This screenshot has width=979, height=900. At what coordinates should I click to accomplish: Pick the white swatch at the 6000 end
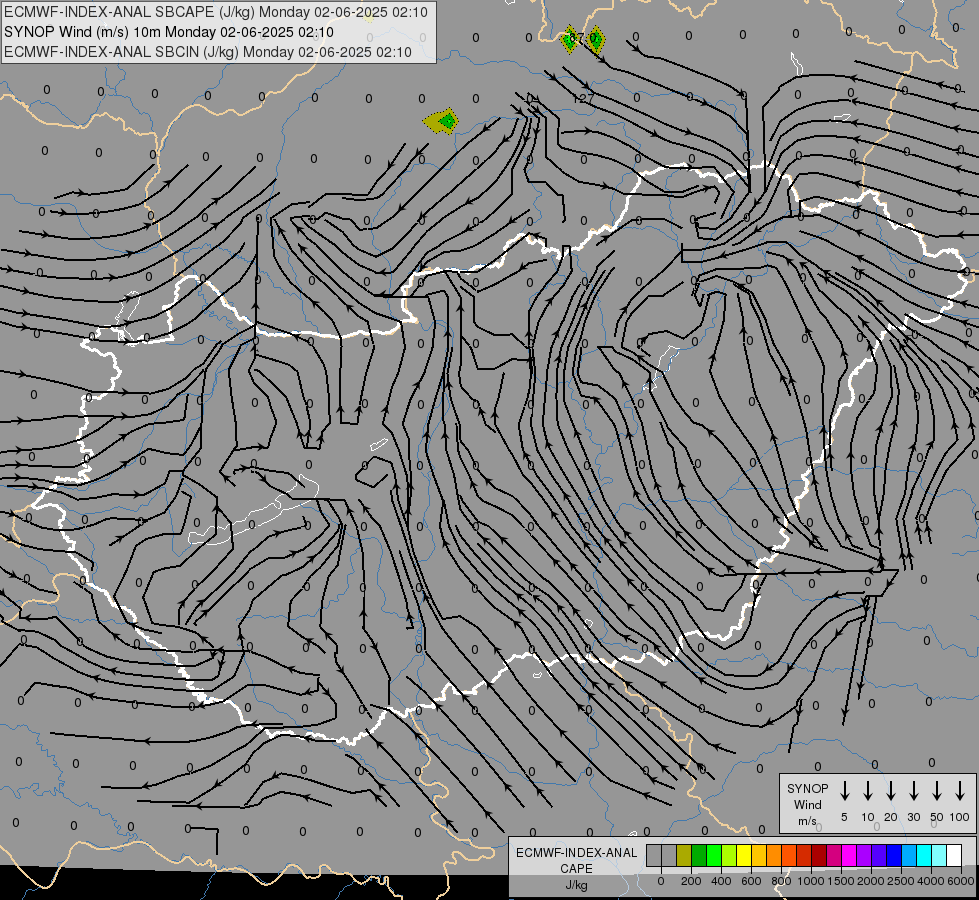(x=953, y=855)
